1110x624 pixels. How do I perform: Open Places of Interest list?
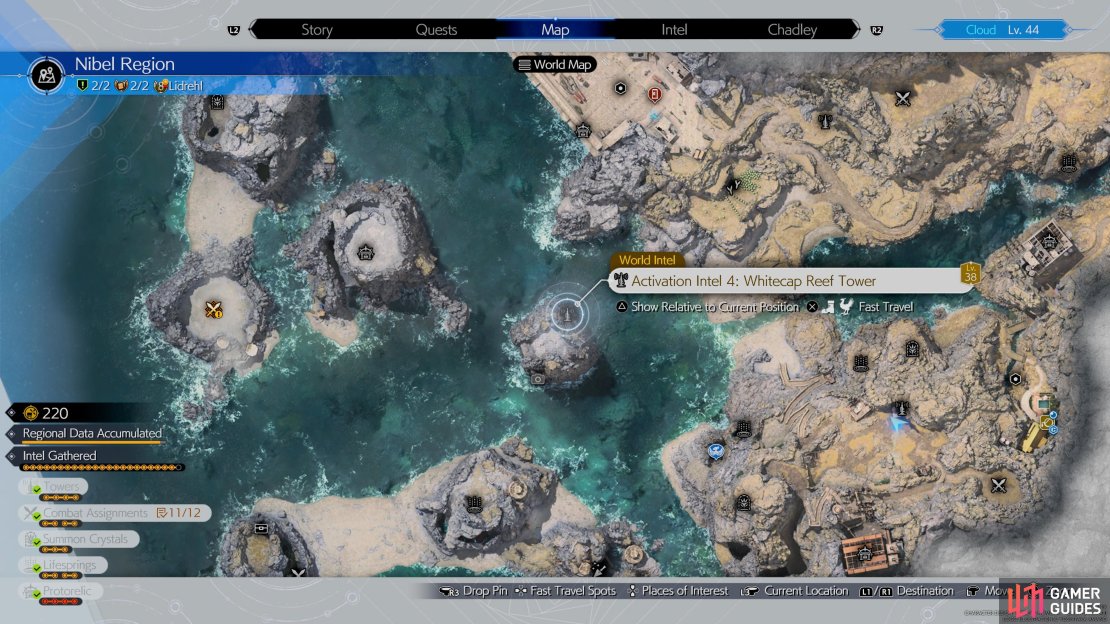[x=678, y=591]
